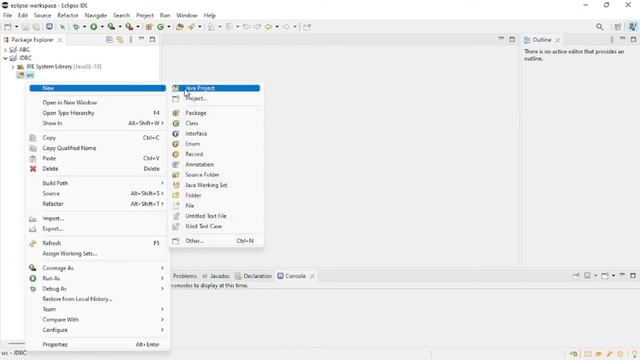Click the Coverage run icon in toolbar
640x360 pixels.
(x=111, y=27)
